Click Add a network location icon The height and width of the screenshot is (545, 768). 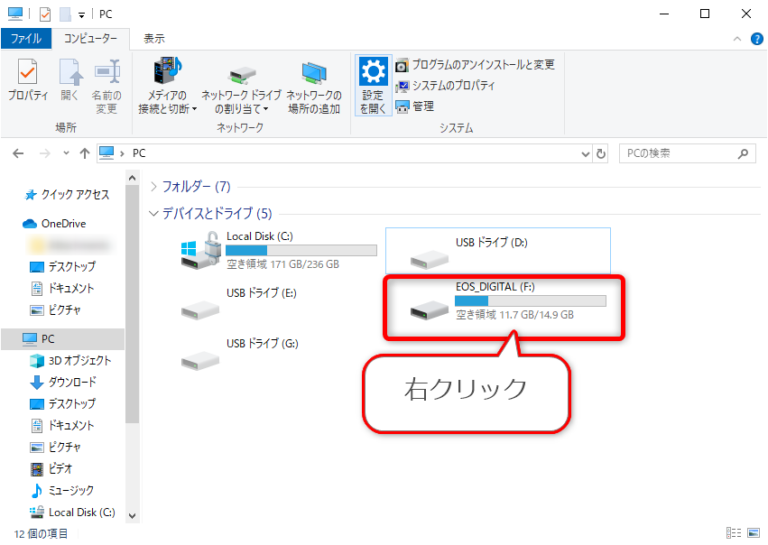(314, 87)
